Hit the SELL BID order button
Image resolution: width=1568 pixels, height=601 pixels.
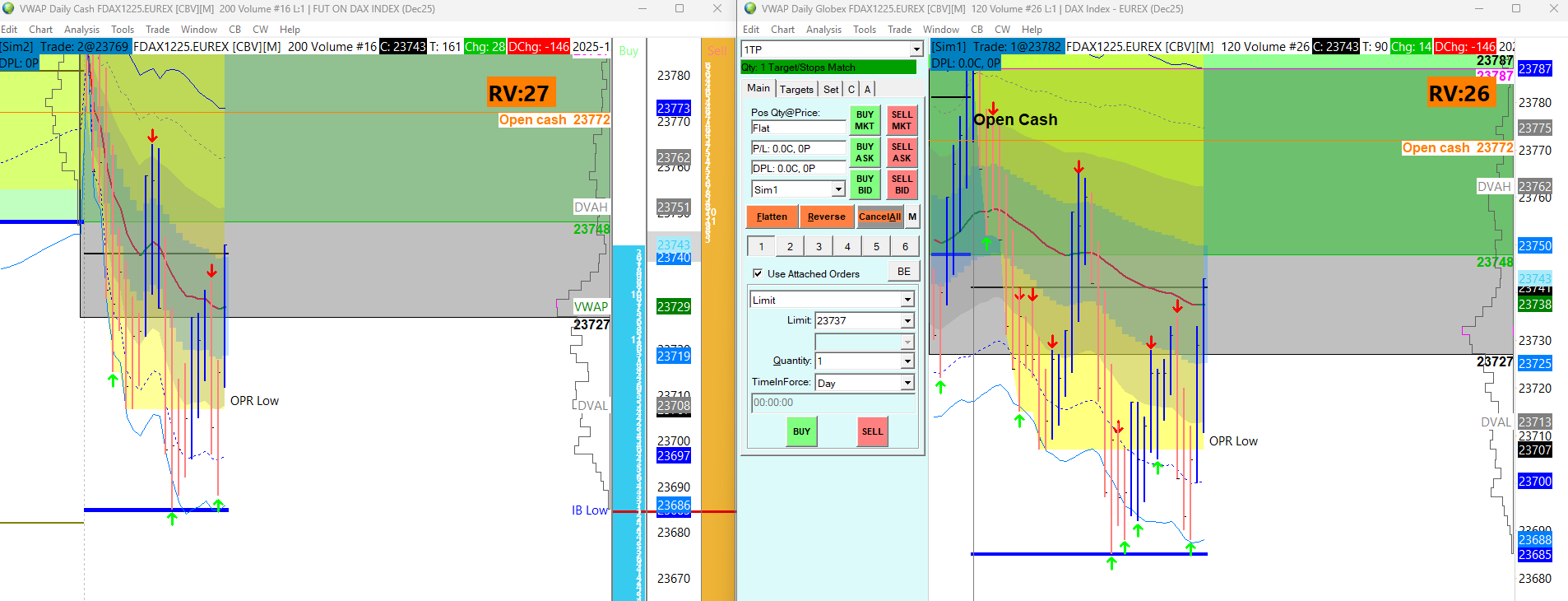902,184
